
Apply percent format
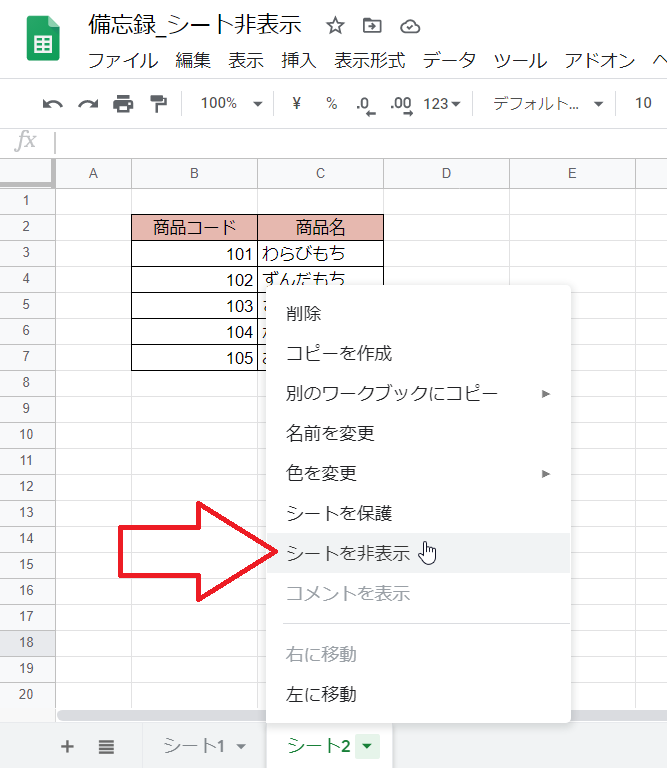click(332, 103)
